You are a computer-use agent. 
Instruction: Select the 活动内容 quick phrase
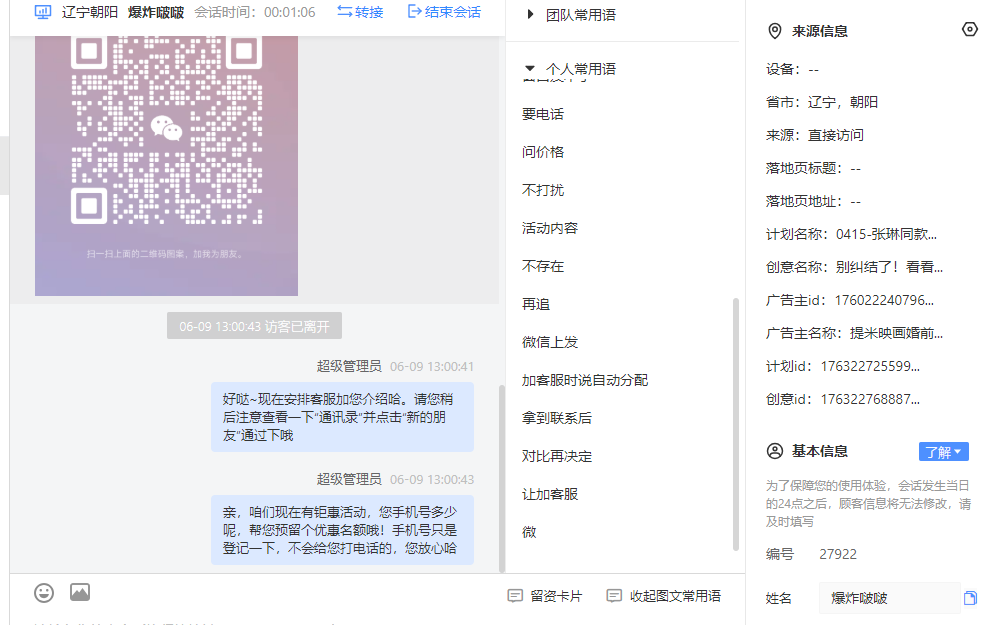550,228
